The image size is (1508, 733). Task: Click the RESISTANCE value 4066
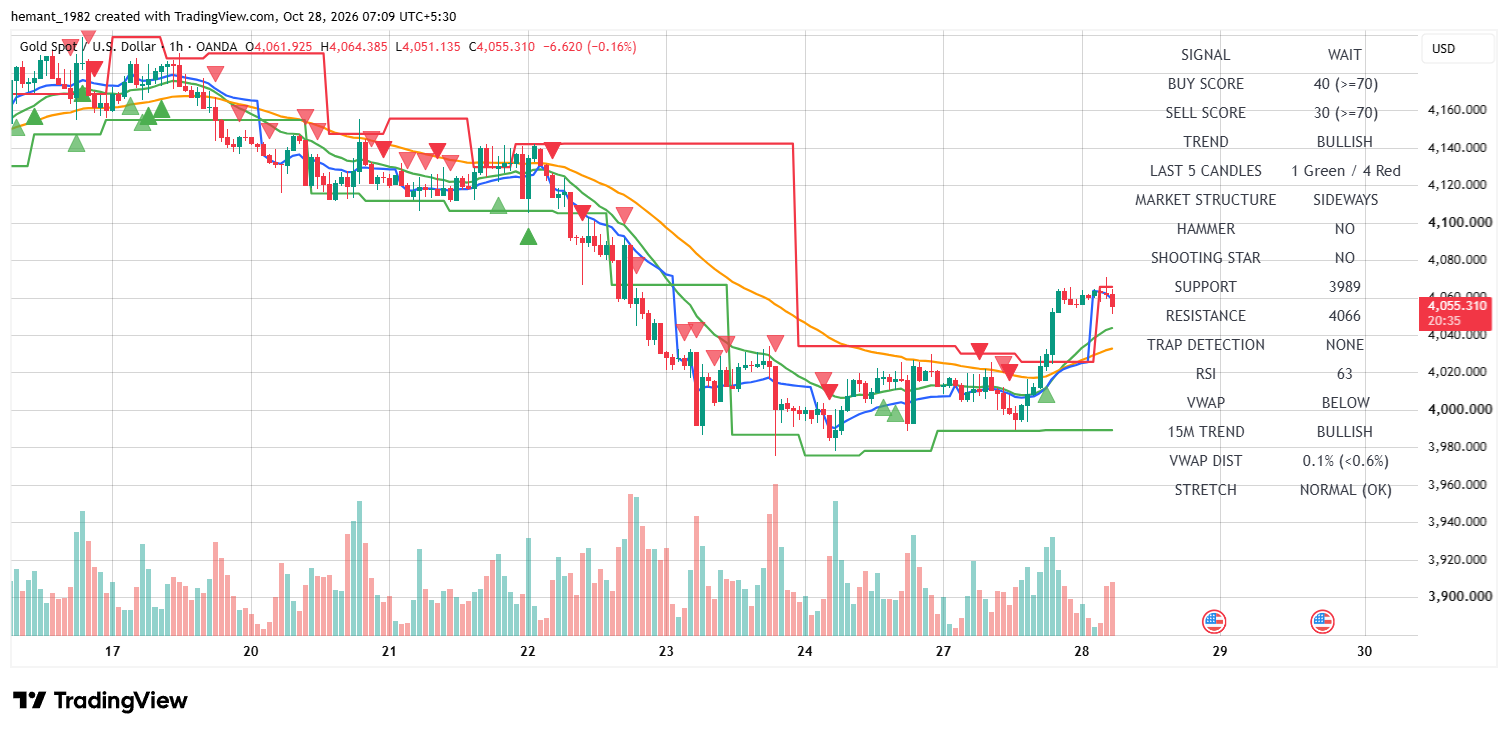click(x=1345, y=316)
